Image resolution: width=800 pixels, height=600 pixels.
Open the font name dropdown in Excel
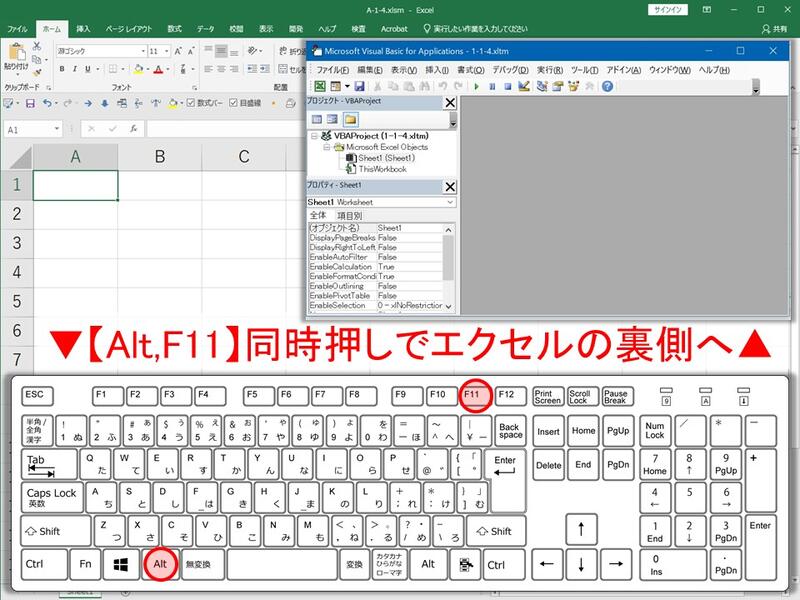pyautogui.click(x=143, y=51)
